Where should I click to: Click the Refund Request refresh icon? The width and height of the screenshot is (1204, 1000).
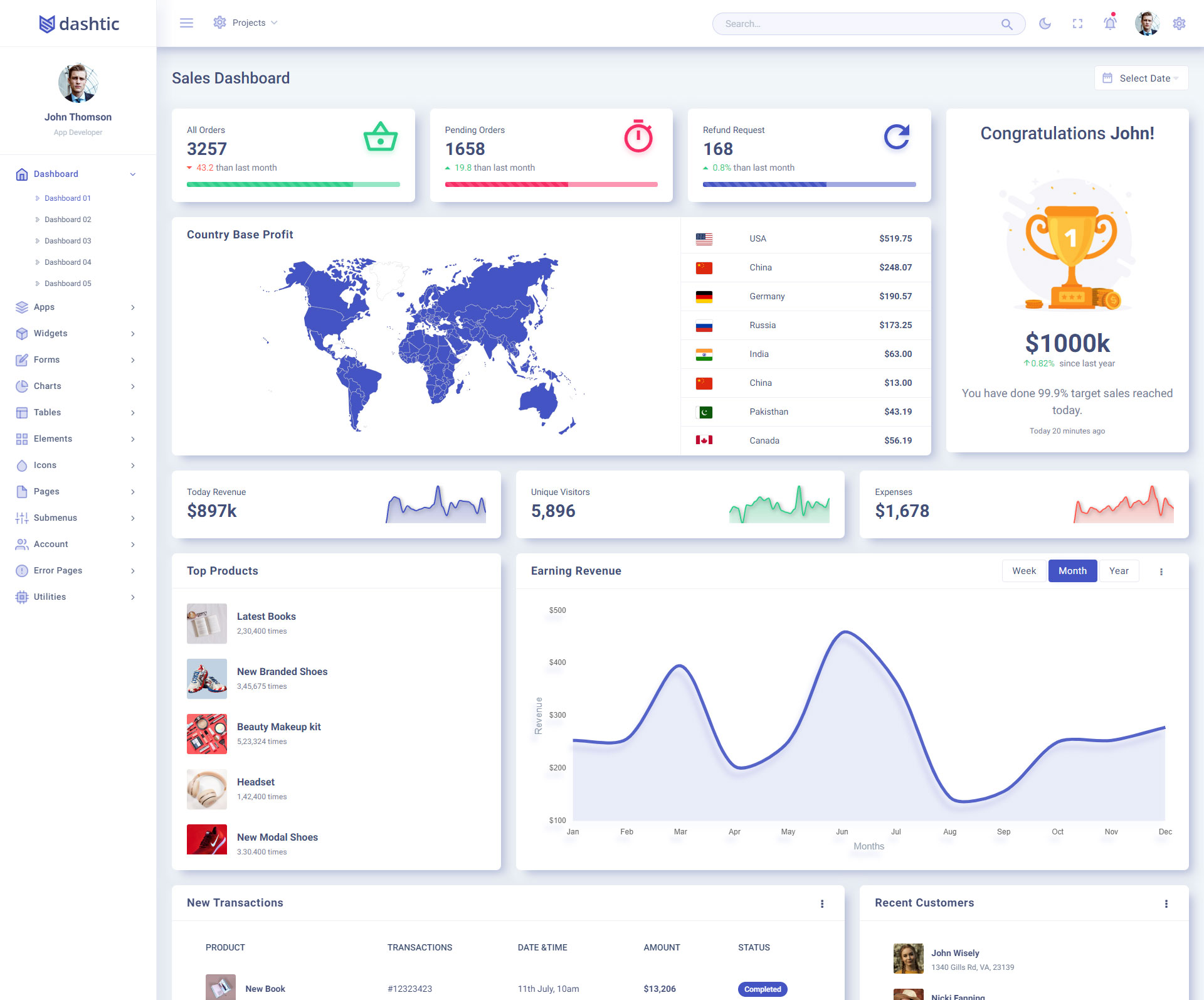click(896, 137)
